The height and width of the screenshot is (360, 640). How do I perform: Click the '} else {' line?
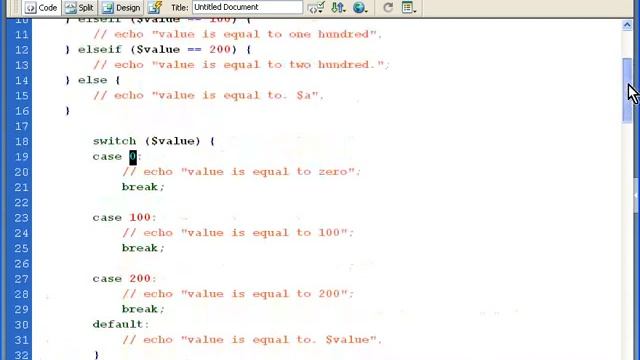pos(93,80)
